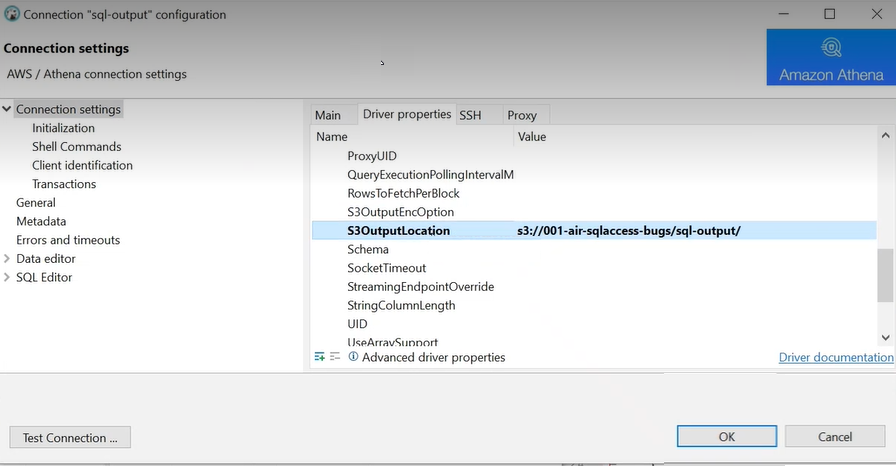Click the Advanced driver properties info icon

tap(353, 357)
